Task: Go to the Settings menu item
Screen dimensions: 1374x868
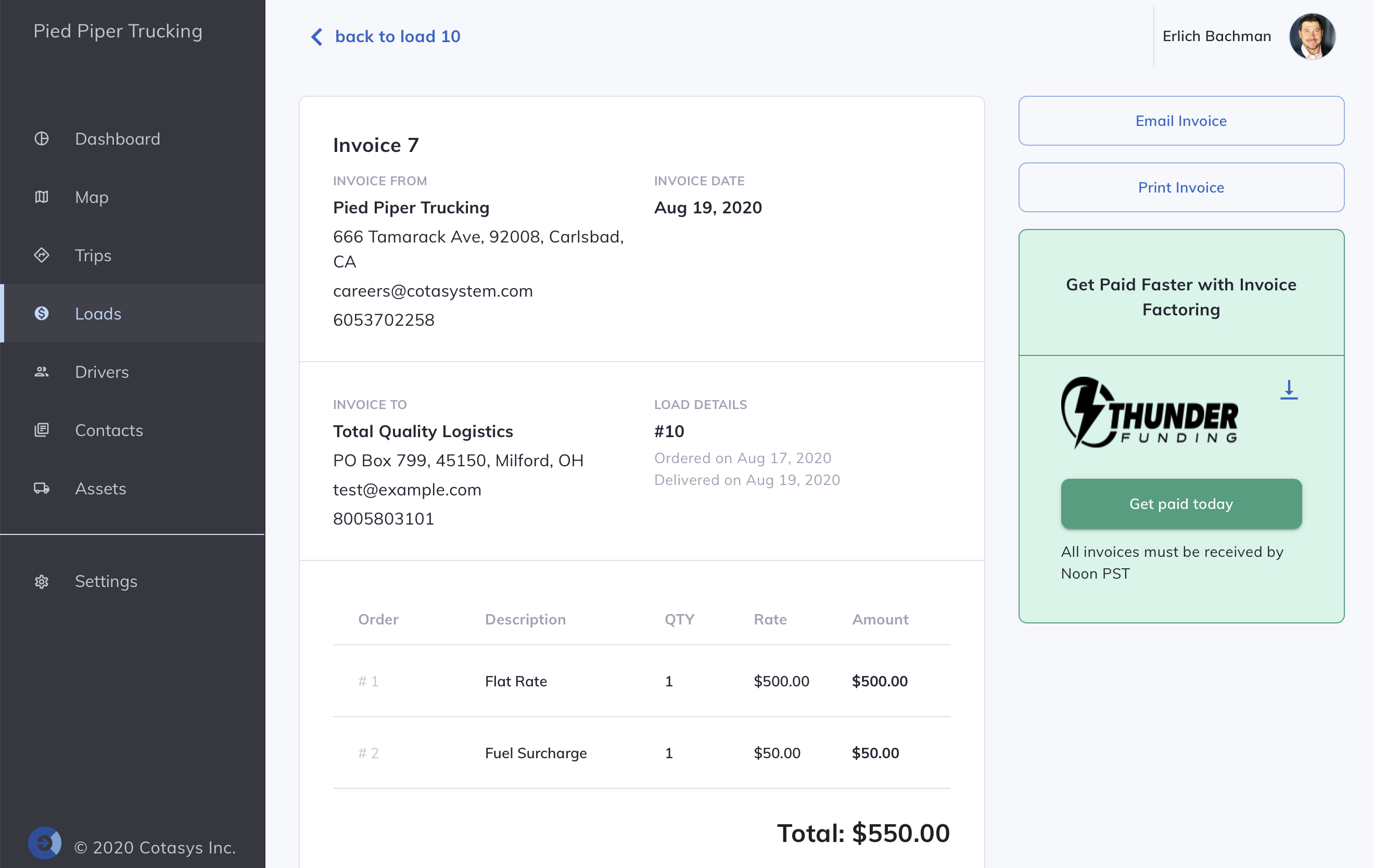Action: 106,581
